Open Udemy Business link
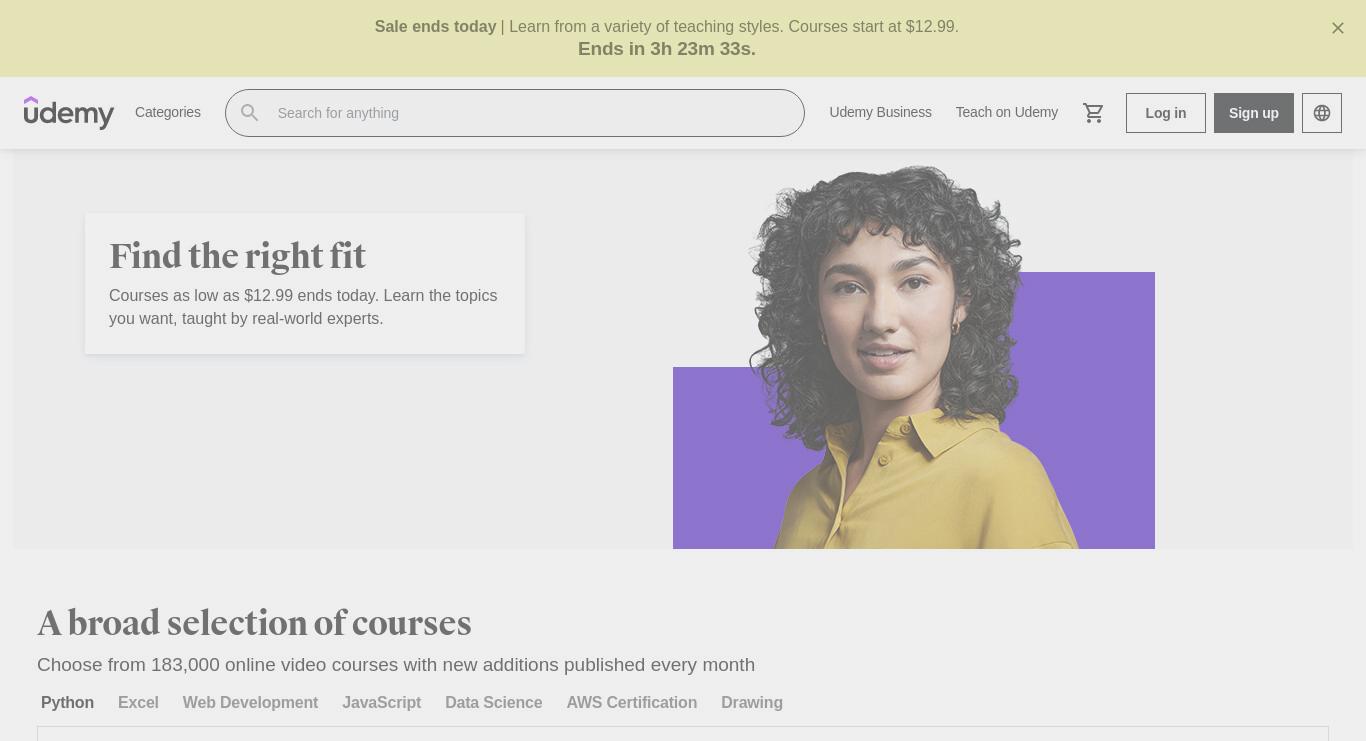1366x741 pixels. click(880, 112)
